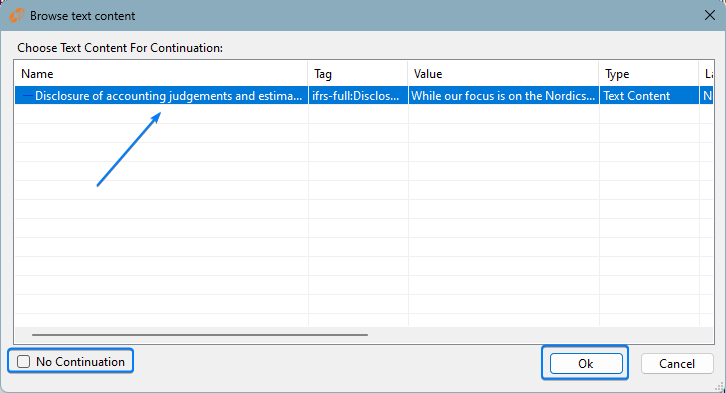
Task: Enable the No Continuation checkbox
Action: pos(24,362)
